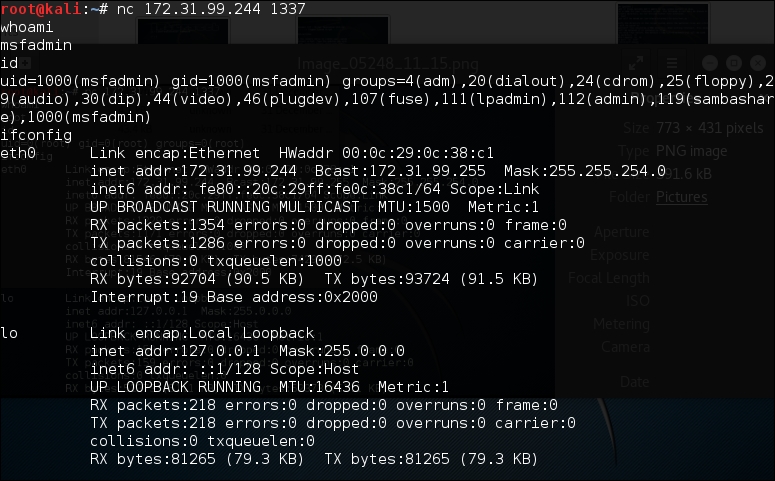Select the eth0 interface label
775x481 pixels.
point(18,153)
